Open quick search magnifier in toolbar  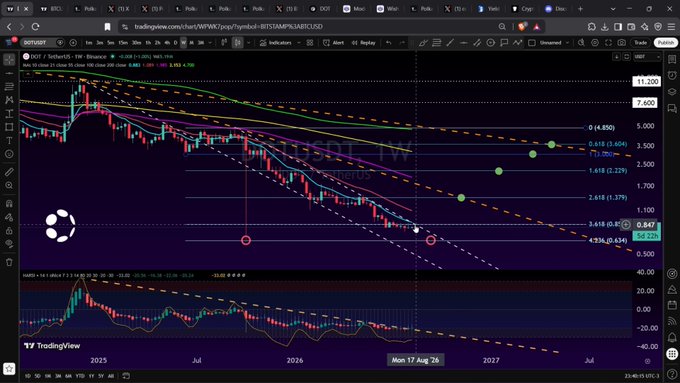pos(581,43)
